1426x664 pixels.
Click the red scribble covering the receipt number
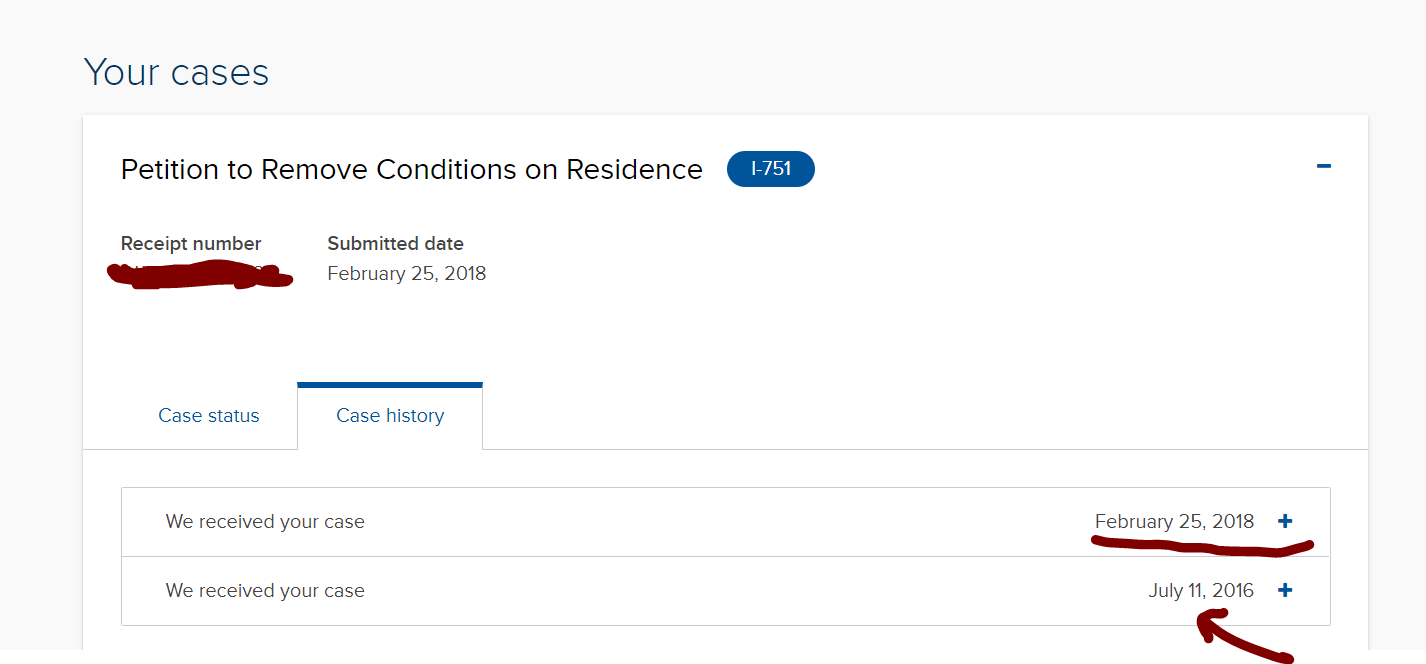coord(200,274)
